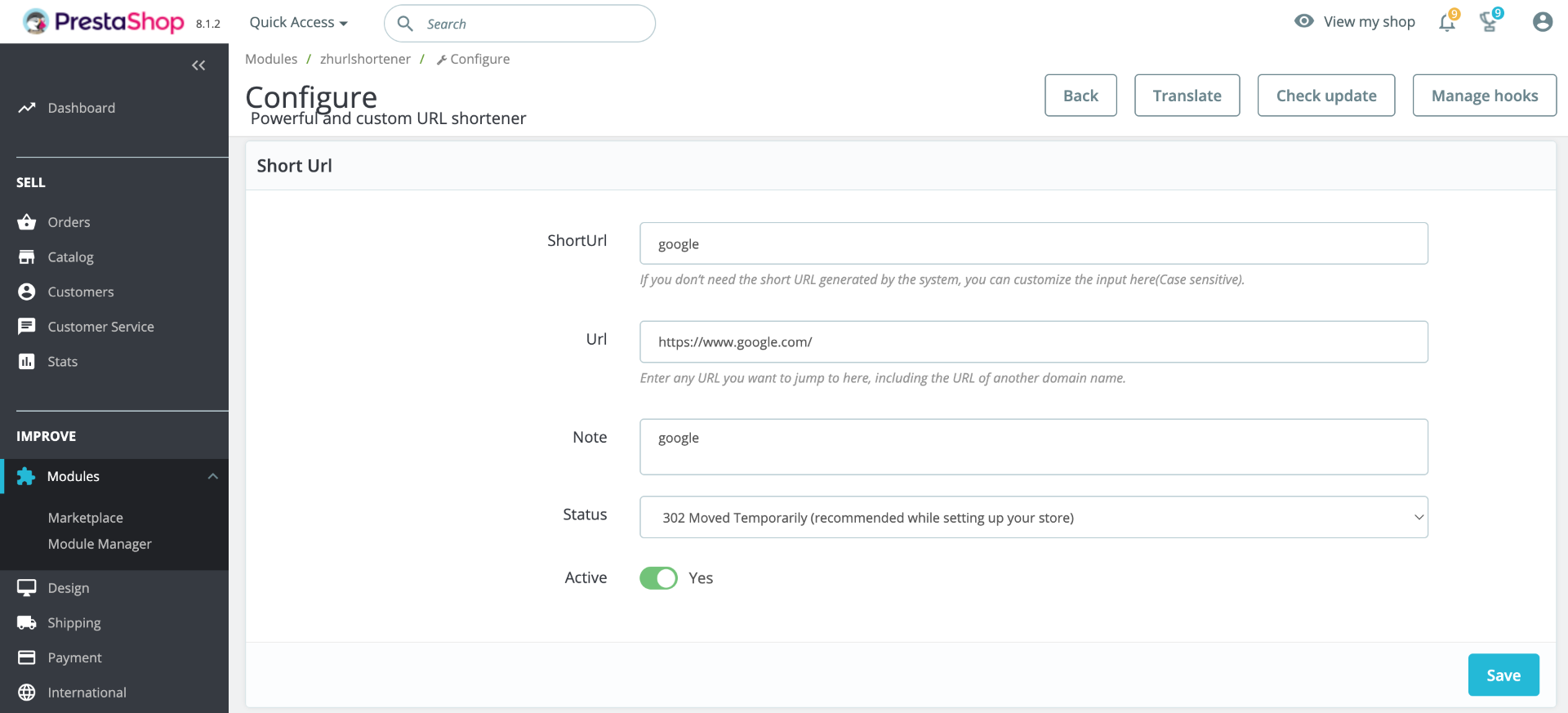Viewport: 1568px width, 713px height.
Task: Click the Stats chart icon
Action: click(x=27, y=362)
